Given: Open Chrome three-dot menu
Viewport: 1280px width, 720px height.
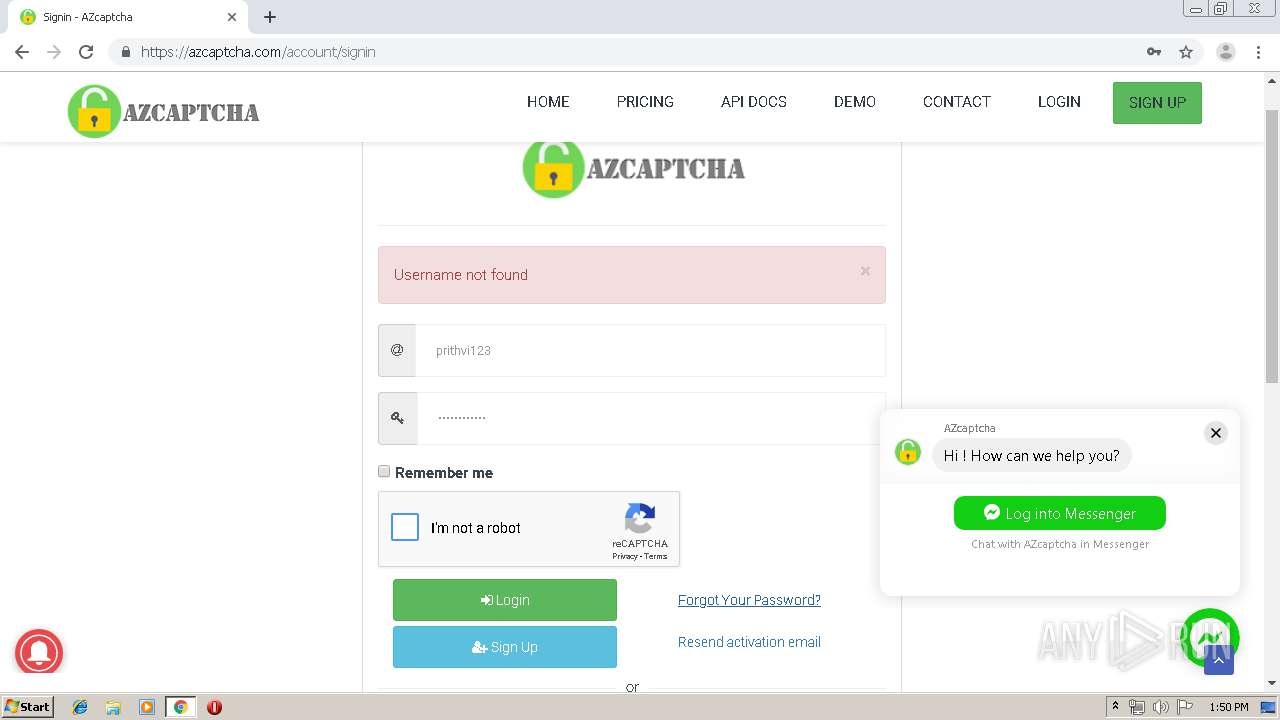Looking at the screenshot, I should (x=1258, y=52).
